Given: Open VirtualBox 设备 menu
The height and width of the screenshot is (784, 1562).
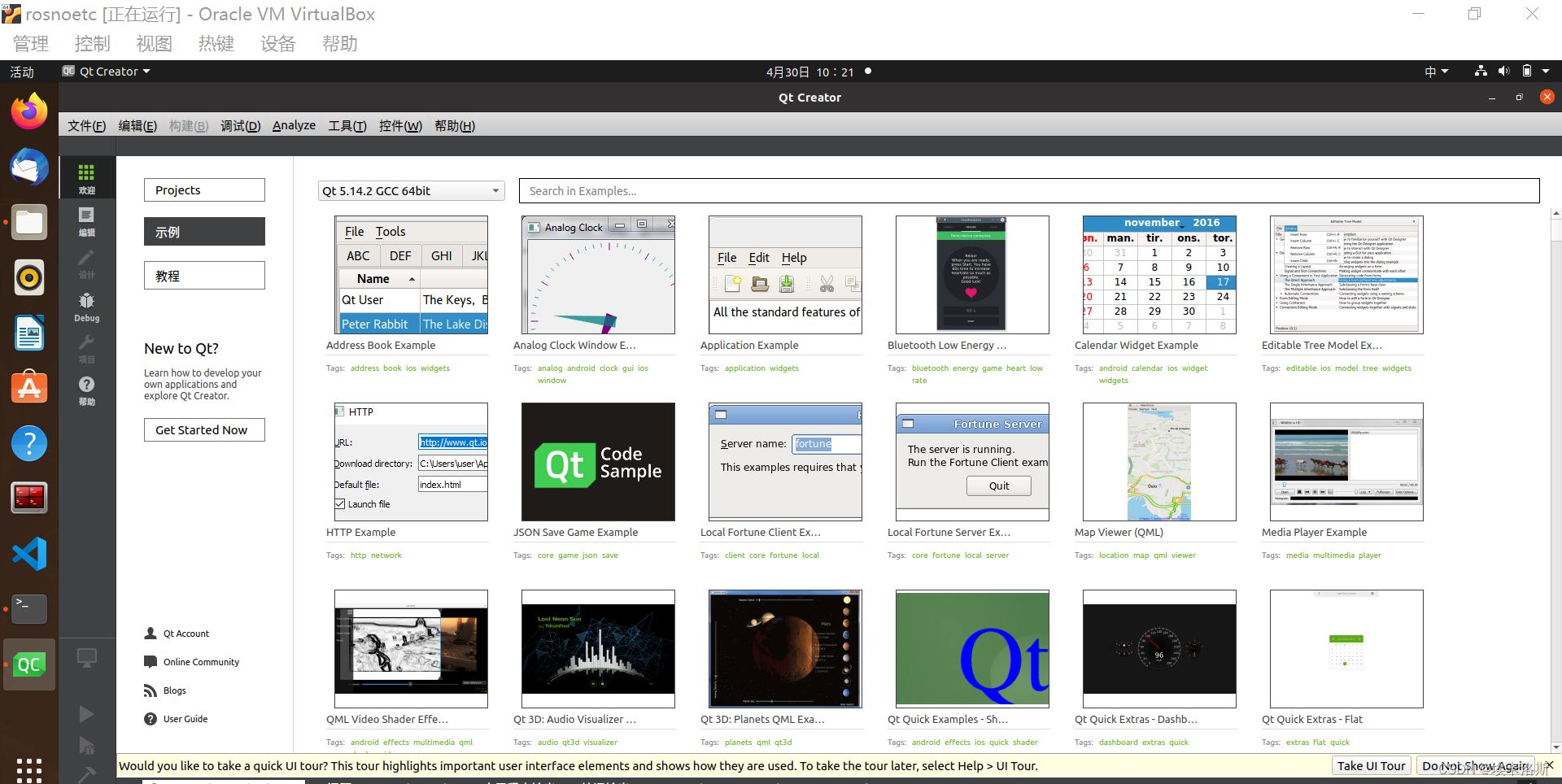Looking at the screenshot, I should 277,43.
